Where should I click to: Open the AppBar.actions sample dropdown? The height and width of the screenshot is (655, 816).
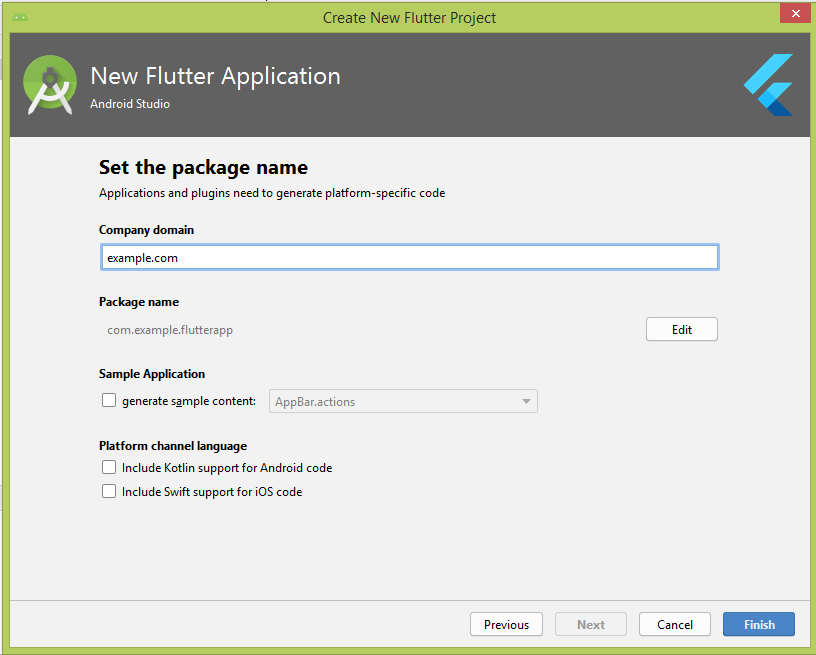click(x=403, y=401)
